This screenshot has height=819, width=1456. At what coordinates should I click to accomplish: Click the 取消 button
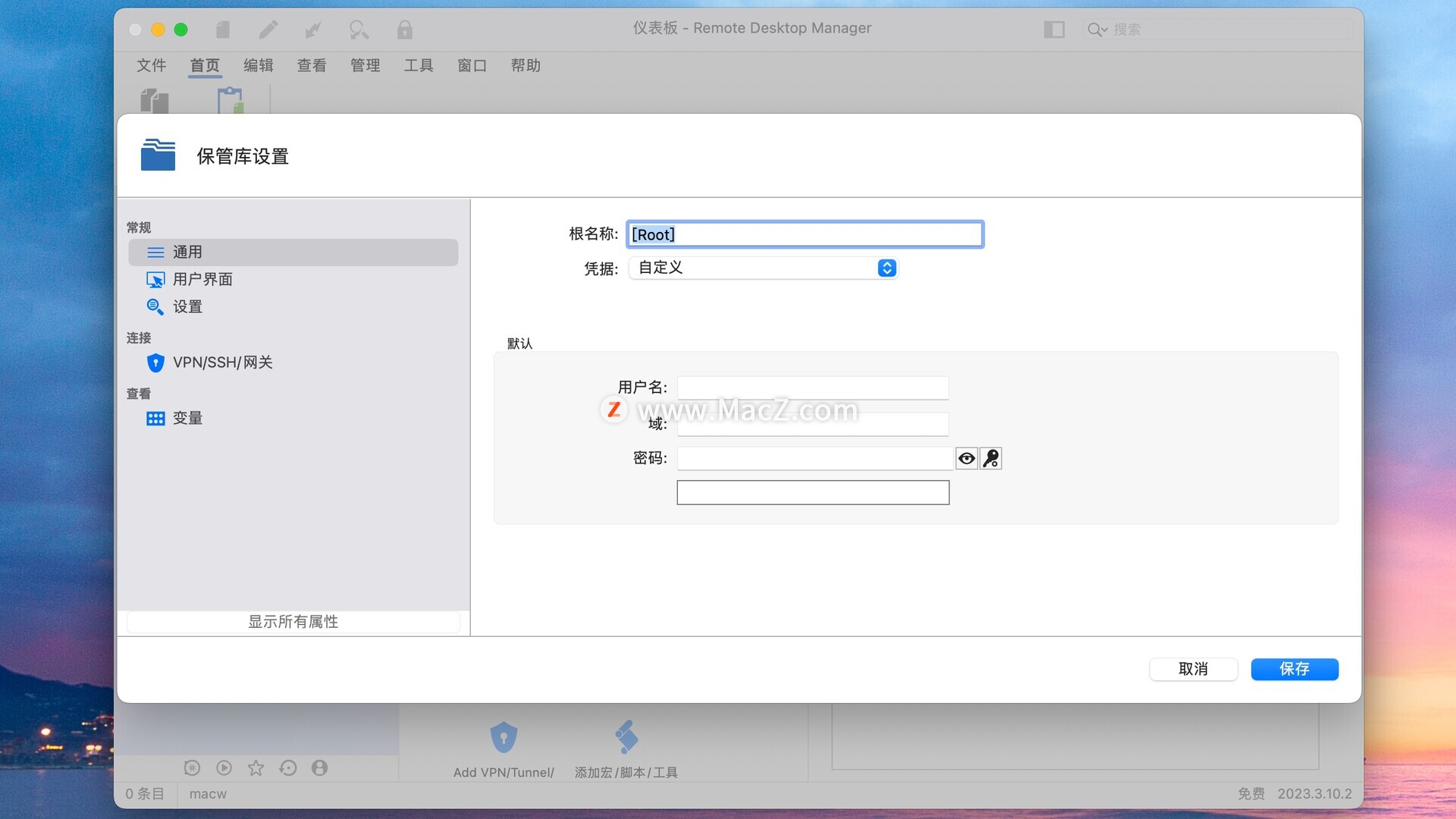coord(1193,669)
